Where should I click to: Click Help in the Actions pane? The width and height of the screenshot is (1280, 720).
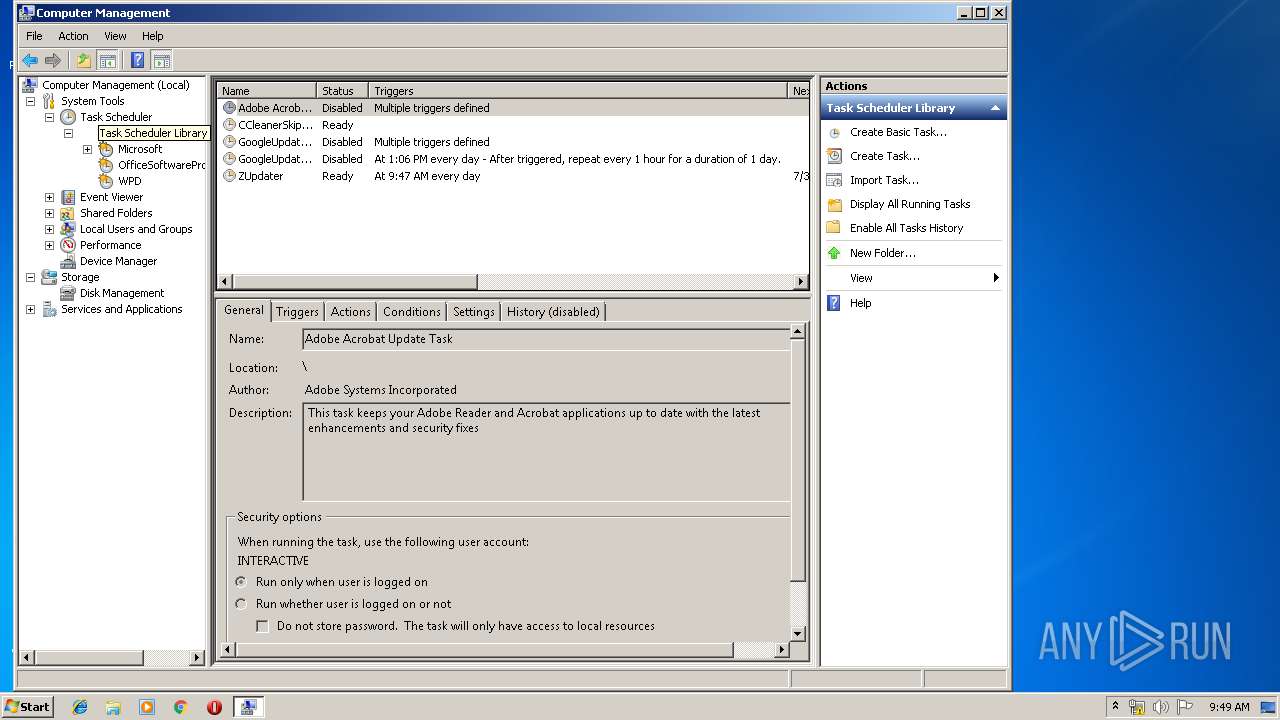pyautogui.click(x=861, y=303)
